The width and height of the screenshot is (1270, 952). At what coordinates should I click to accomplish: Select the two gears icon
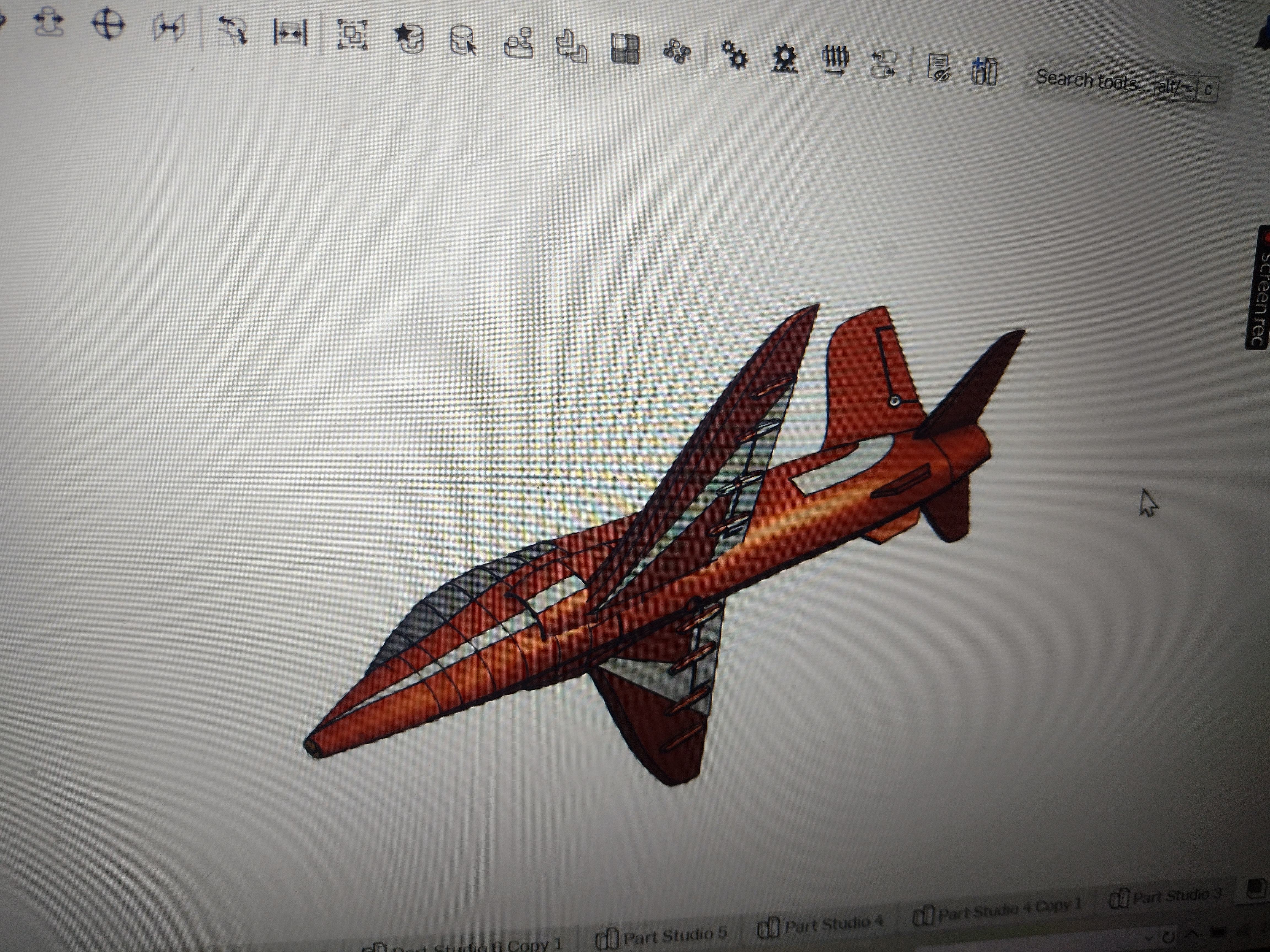(x=734, y=55)
